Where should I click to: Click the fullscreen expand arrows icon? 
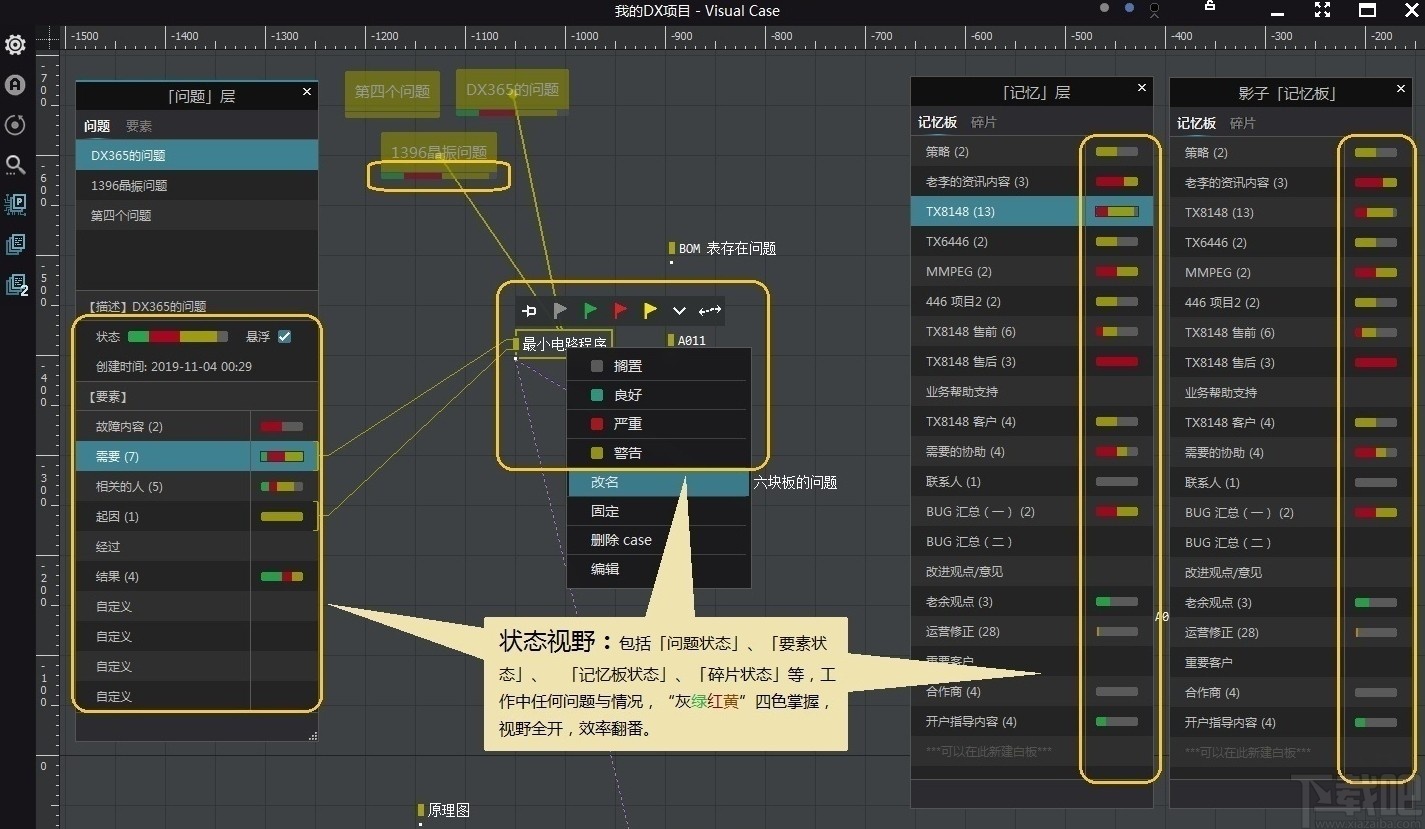point(1322,10)
